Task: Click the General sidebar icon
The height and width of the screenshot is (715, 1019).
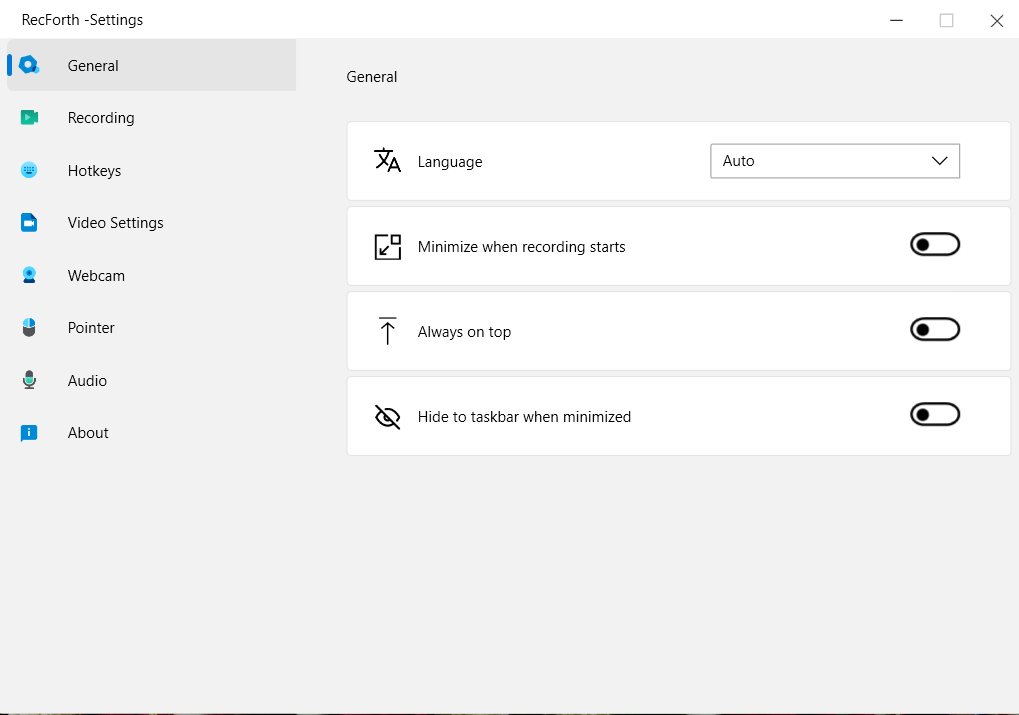Action: (29, 65)
